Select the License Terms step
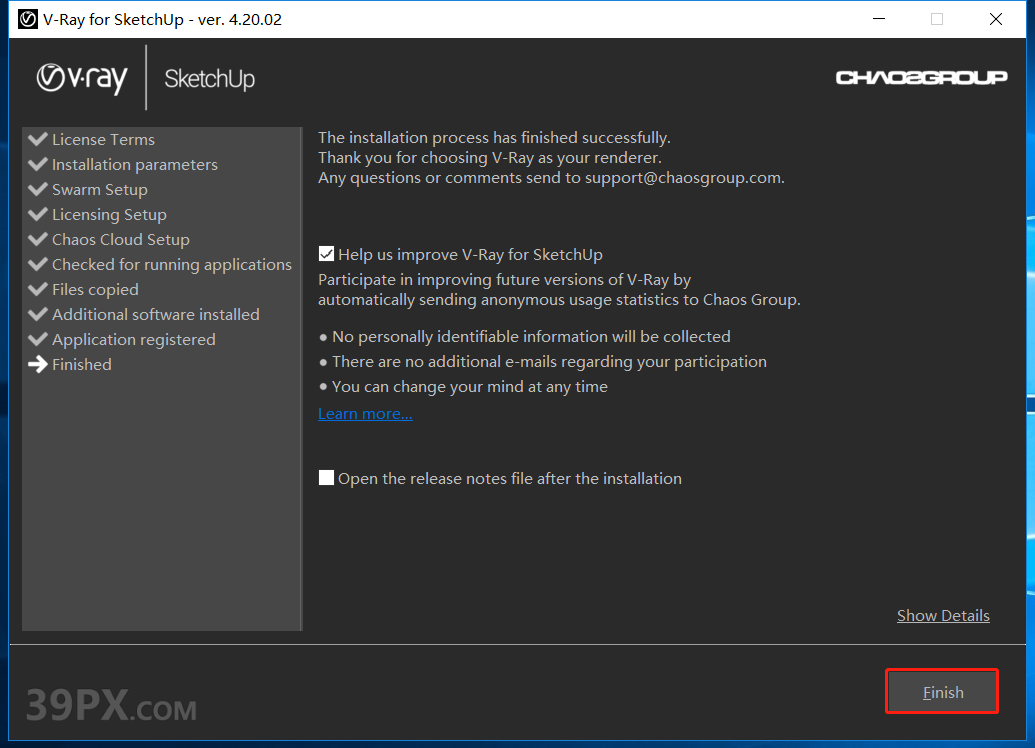1035x748 pixels. point(103,139)
